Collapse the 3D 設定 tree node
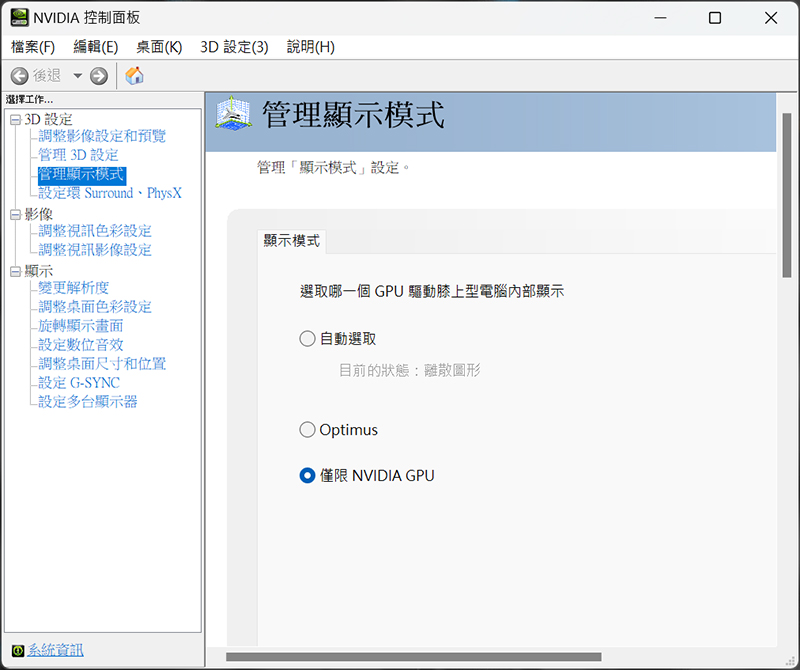Image resolution: width=800 pixels, height=670 pixels. click(x=16, y=120)
